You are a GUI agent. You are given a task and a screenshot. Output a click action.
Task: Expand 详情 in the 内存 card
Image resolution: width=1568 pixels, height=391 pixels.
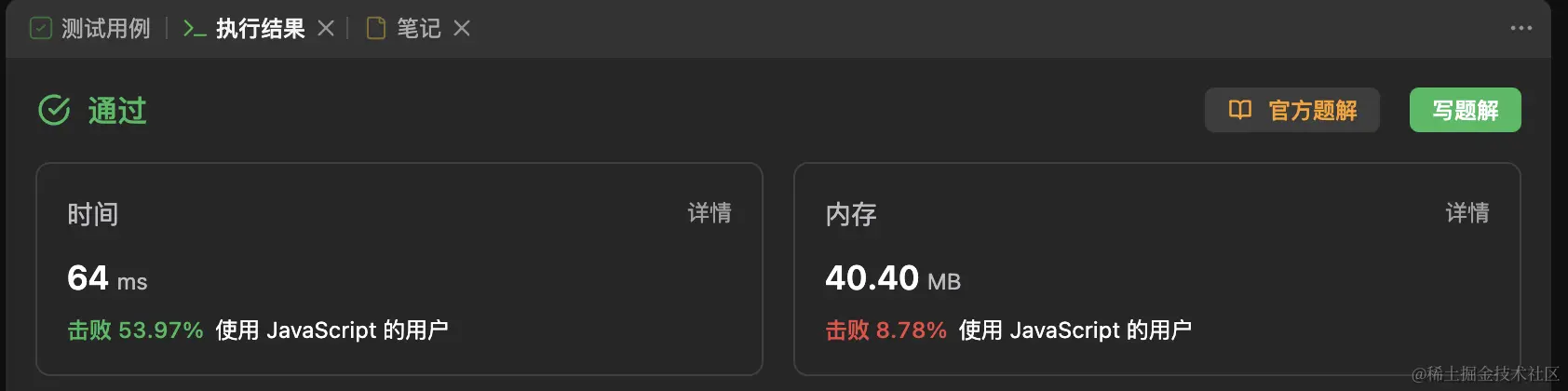click(x=1467, y=213)
